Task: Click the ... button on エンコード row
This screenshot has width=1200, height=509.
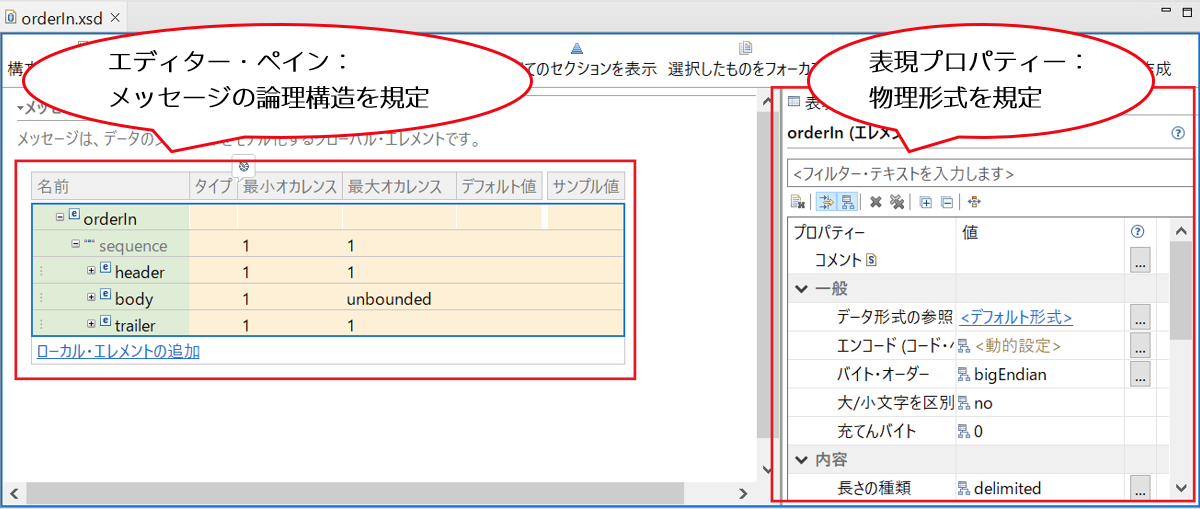Action: click(1141, 346)
